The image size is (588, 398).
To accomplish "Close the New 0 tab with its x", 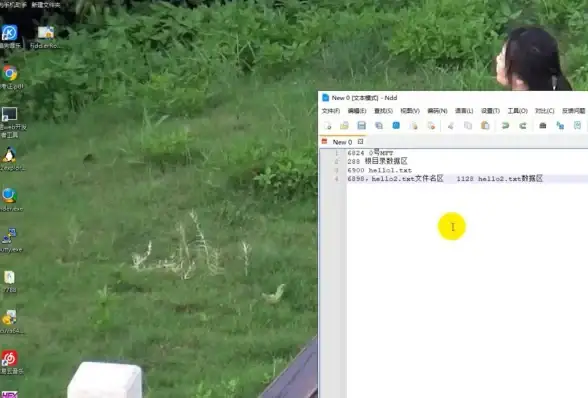I will pos(360,141).
